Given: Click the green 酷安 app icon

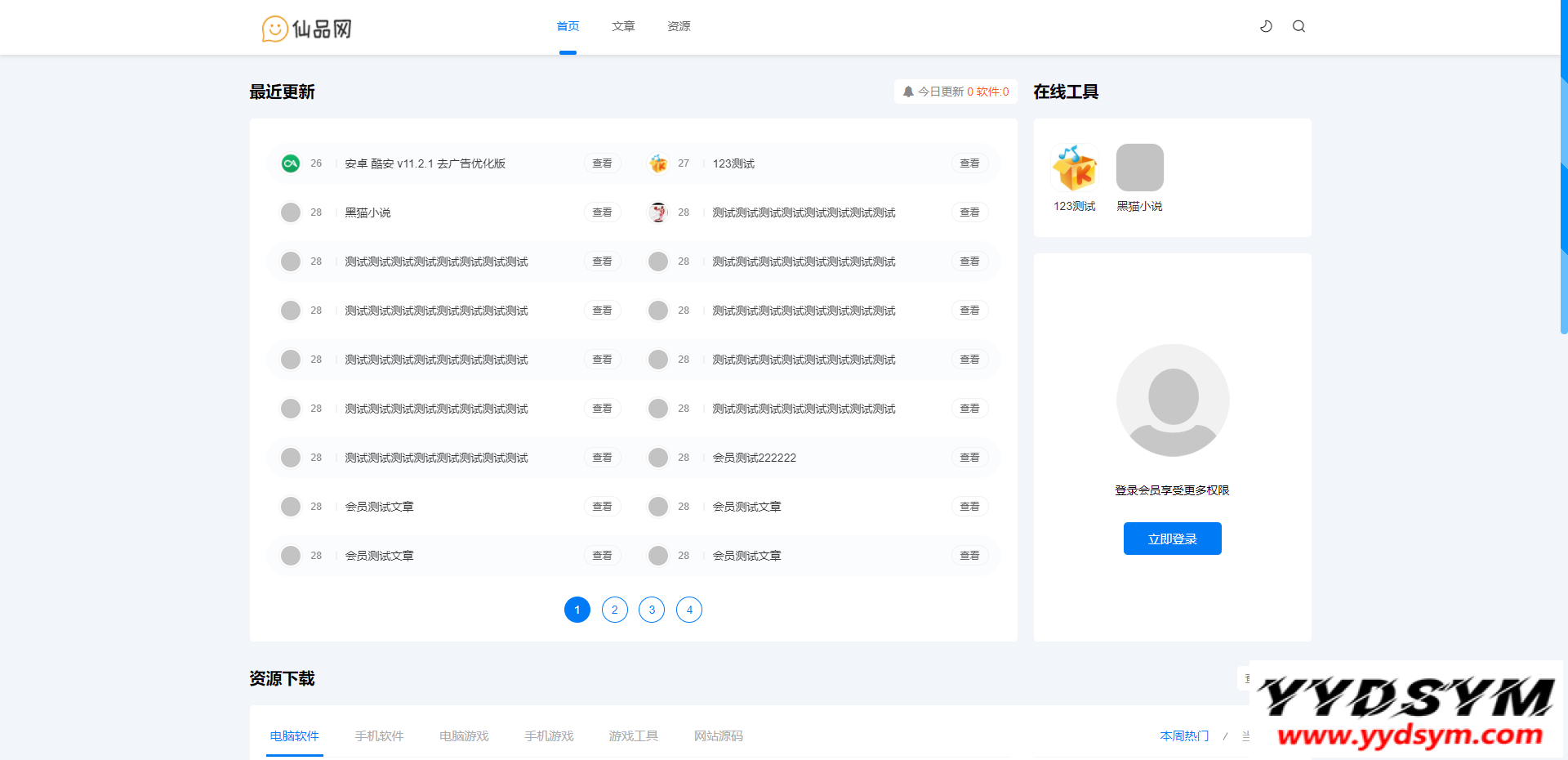Looking at the screenshot, I should click(290, 163).
